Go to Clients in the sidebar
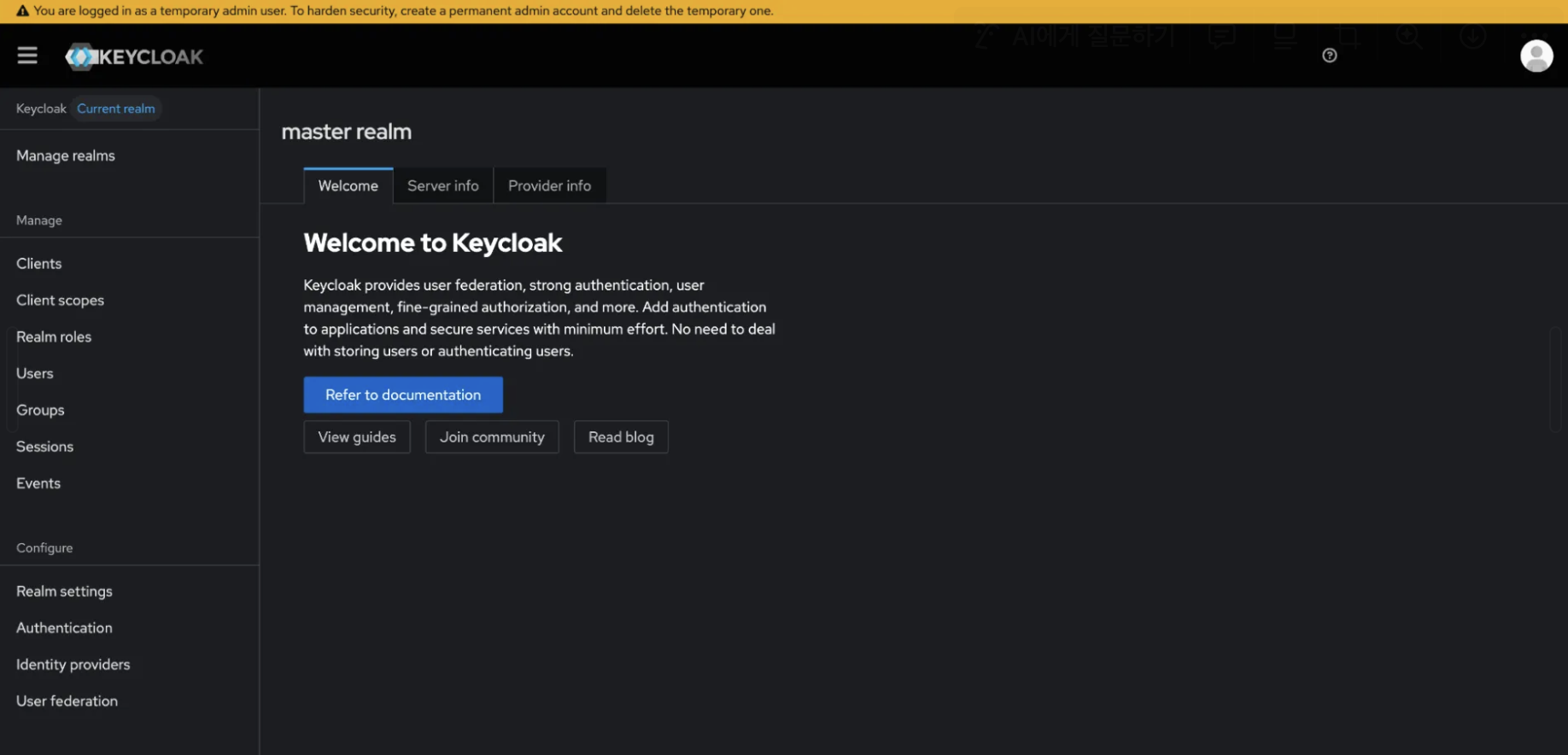The height and width of the screenshot is (755, 1568). (39, 263)
